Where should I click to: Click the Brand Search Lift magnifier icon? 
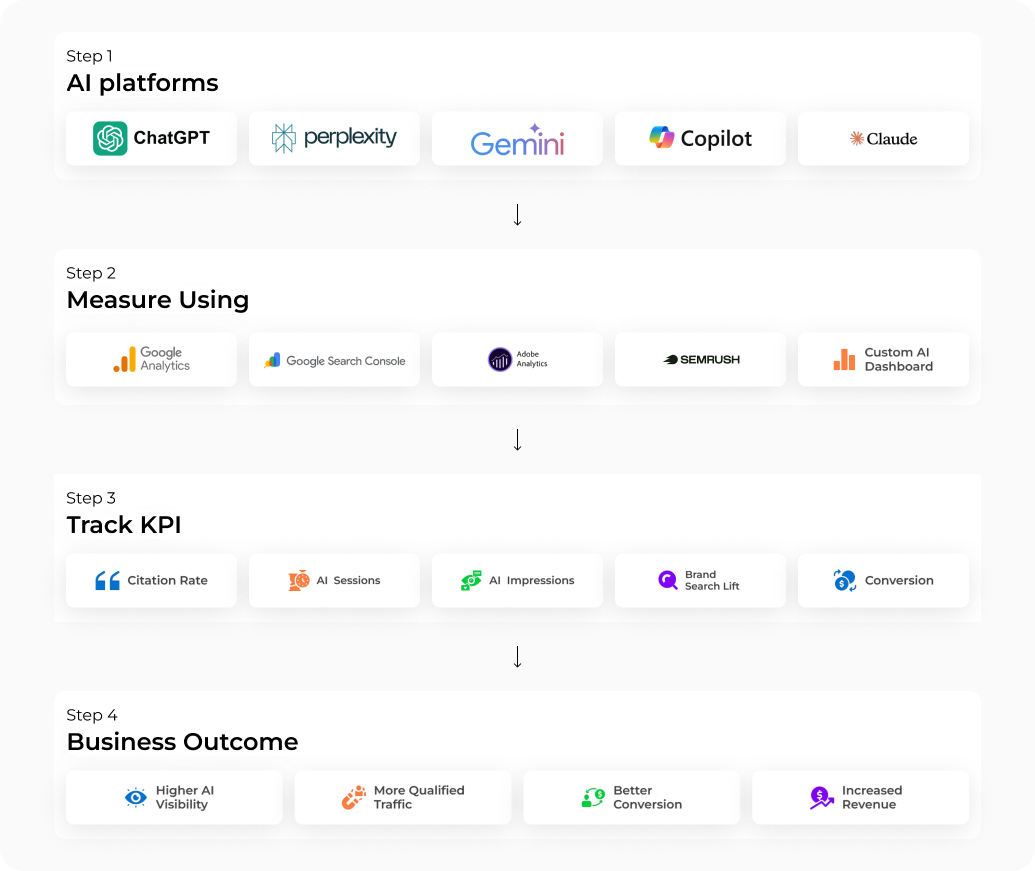[668, 581]
